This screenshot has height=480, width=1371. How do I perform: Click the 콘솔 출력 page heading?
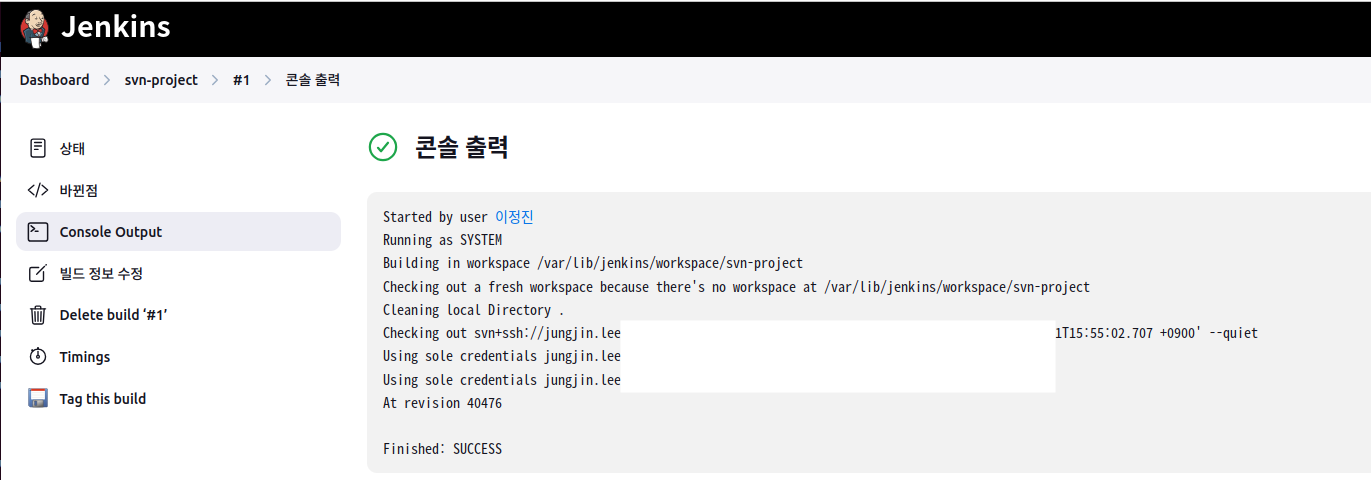pos(461,147)
